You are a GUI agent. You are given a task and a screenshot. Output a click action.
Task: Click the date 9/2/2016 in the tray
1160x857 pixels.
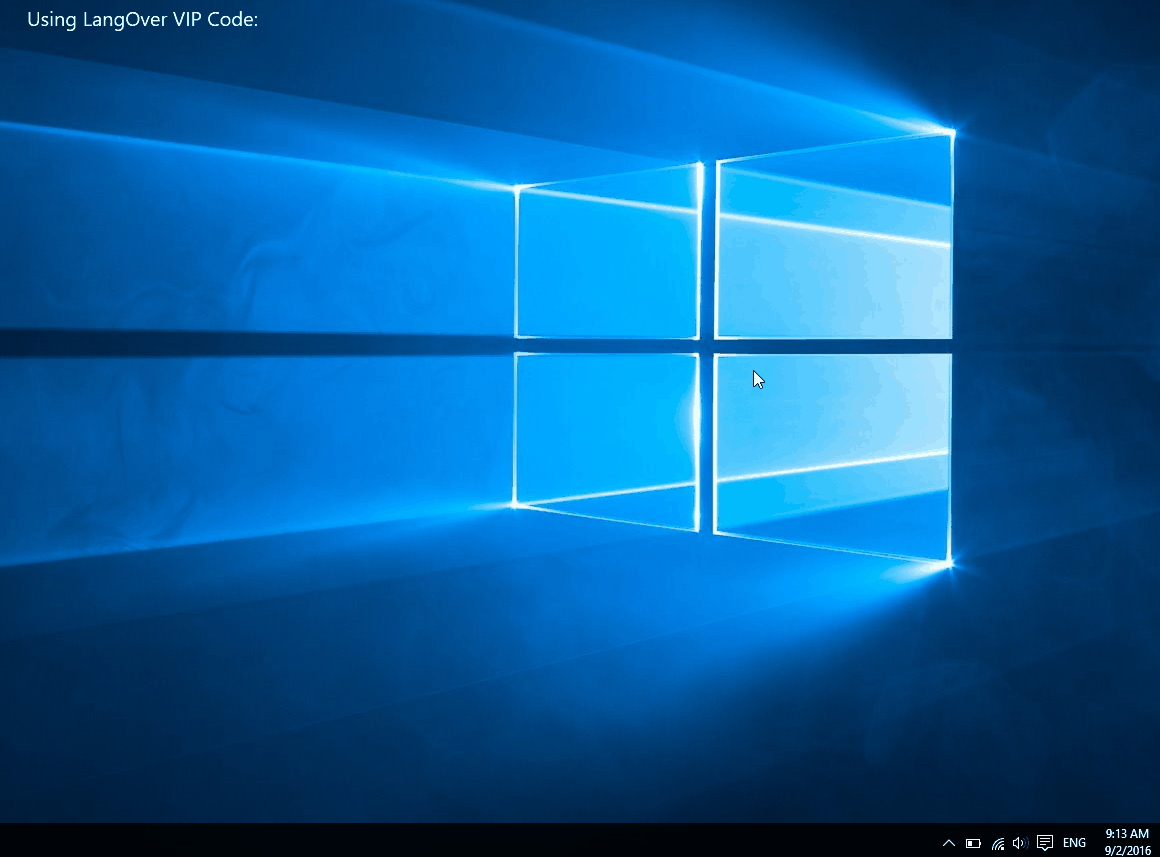[x=1127, y=851]
